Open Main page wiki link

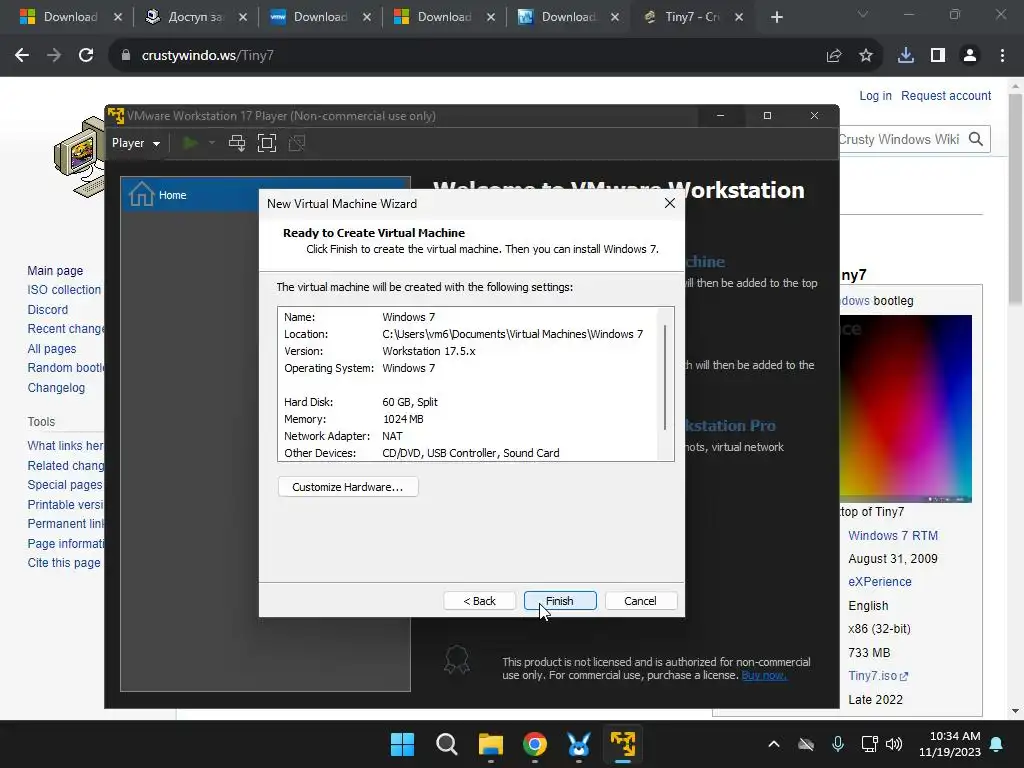(x=55, y=271)
